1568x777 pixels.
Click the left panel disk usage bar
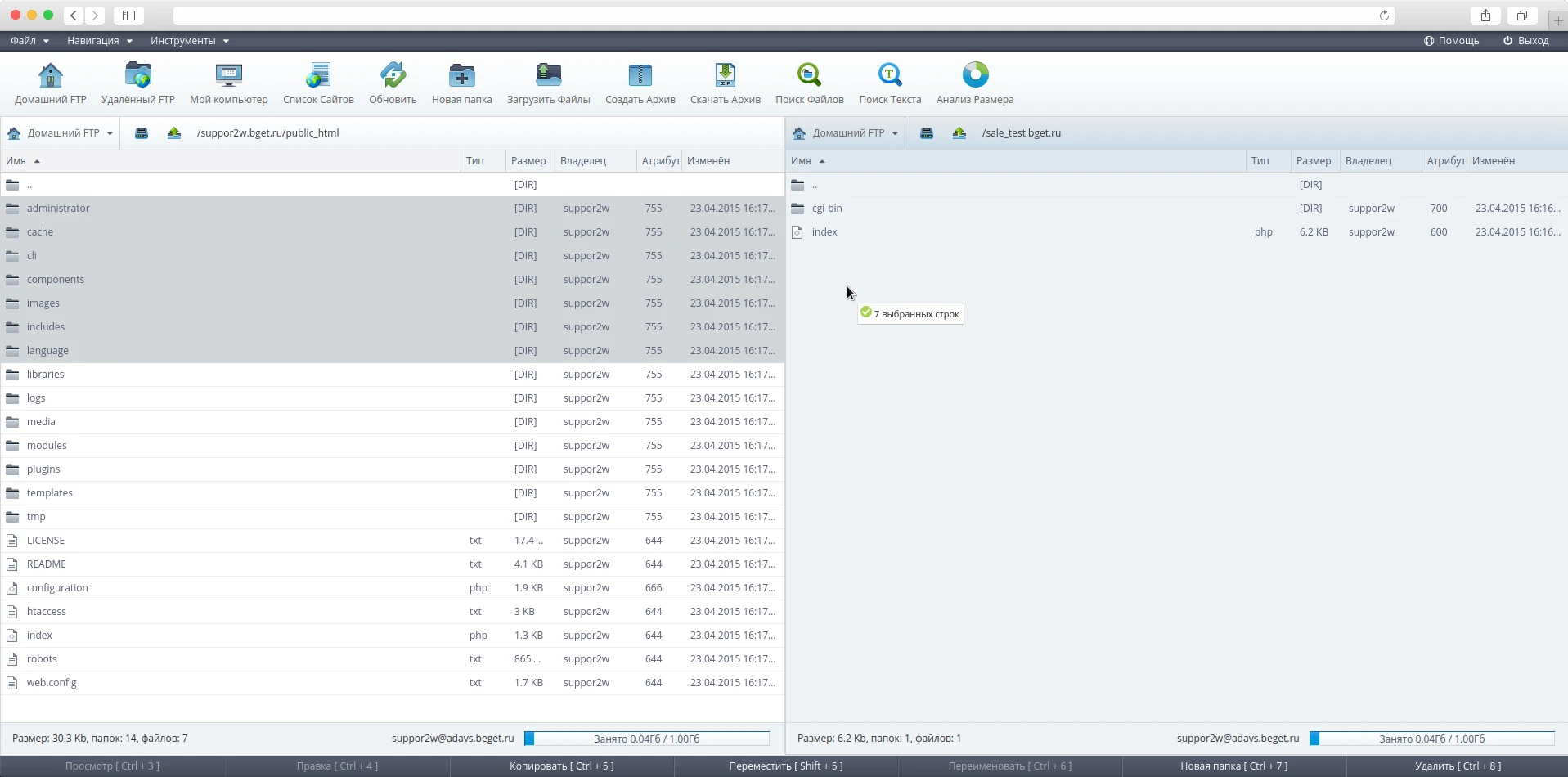646,739
